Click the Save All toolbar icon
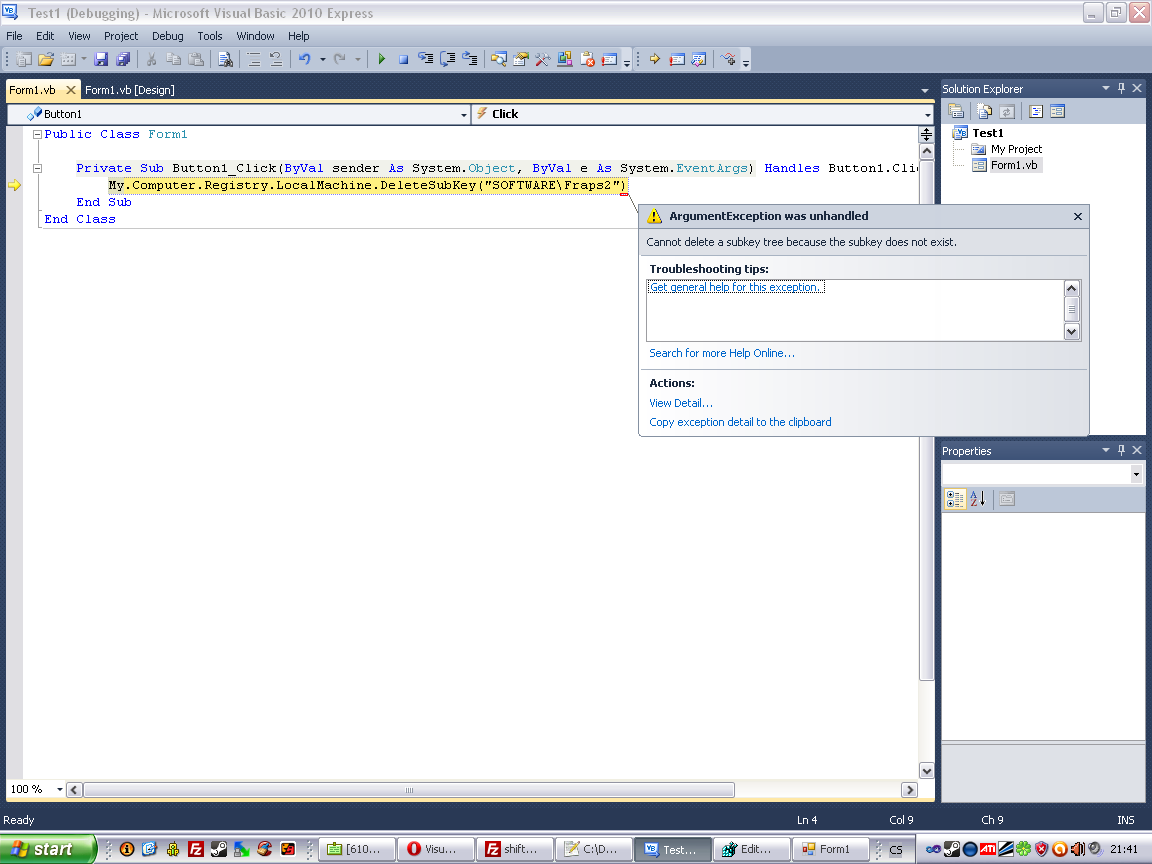Screen dimensions: 1152x864 (123, 60)
